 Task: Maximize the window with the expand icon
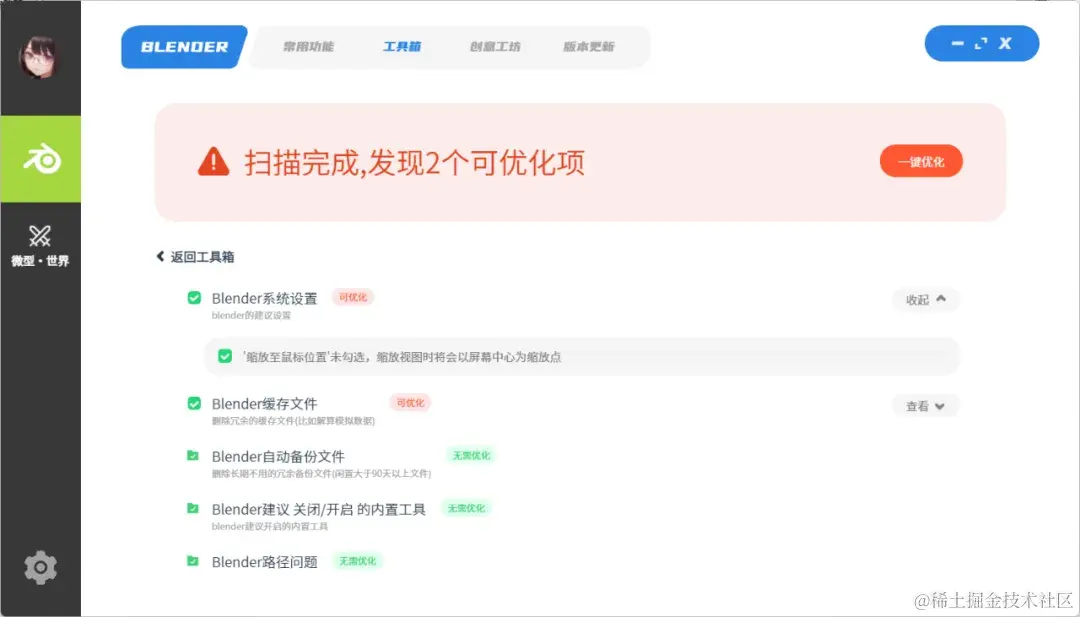(981, 43)
